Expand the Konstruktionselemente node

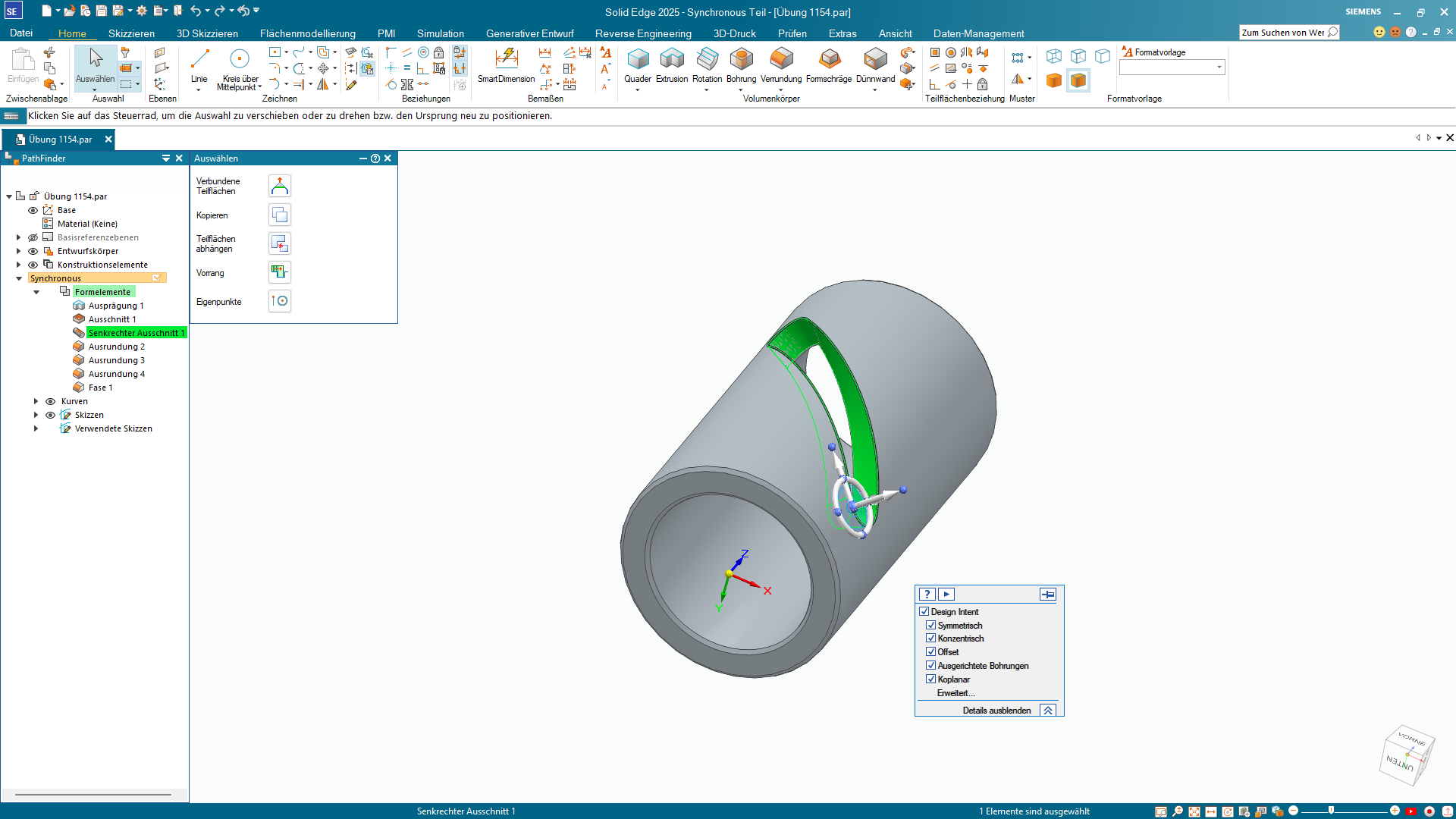click(x=19, y=265)
